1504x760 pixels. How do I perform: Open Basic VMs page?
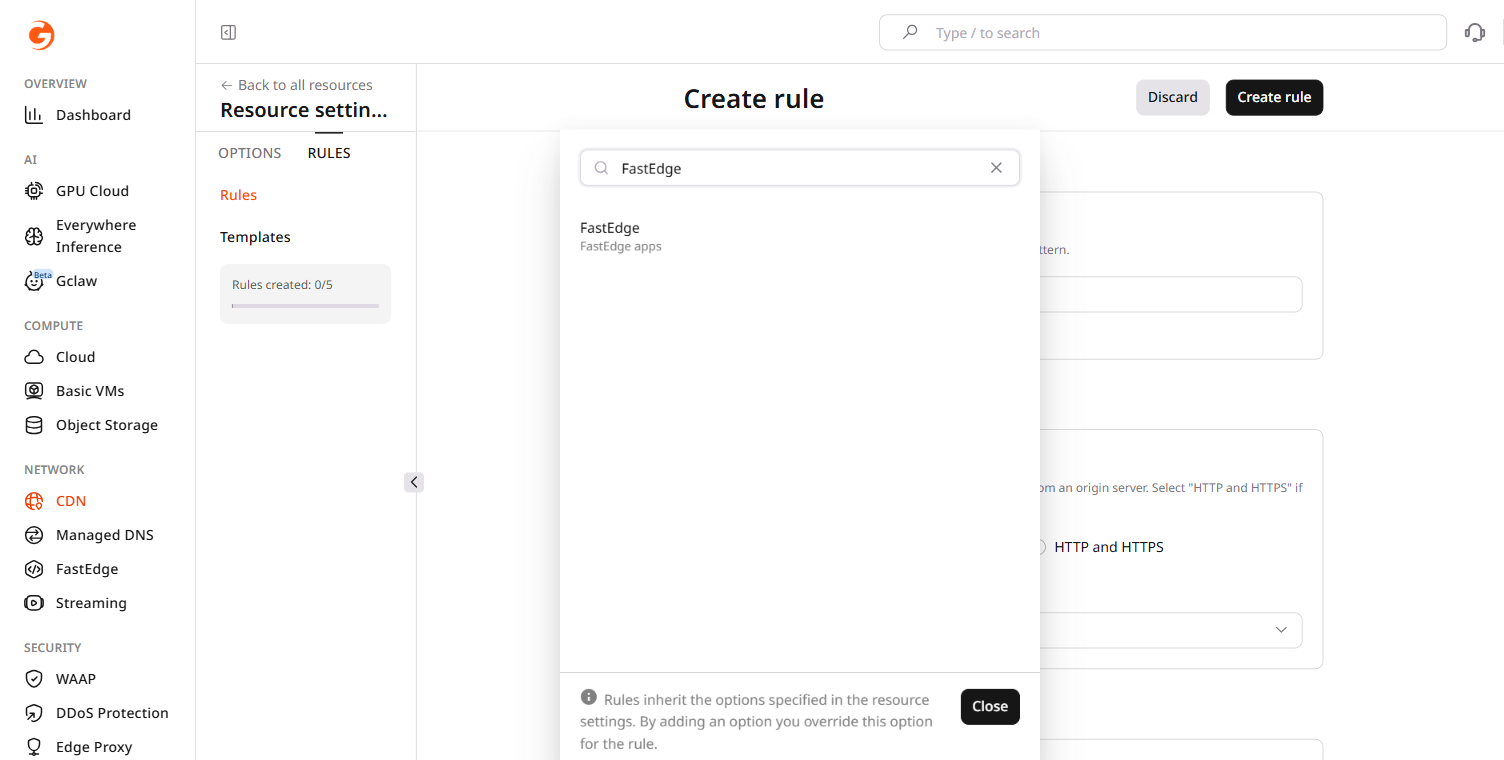[x=75, y=391]
